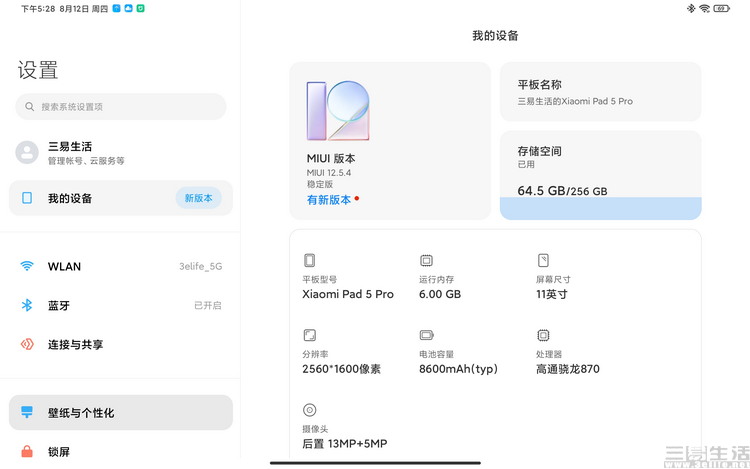The image size is (750, 469).
Task: Open 壁纸与个性化 settings row
Action: 121,412
